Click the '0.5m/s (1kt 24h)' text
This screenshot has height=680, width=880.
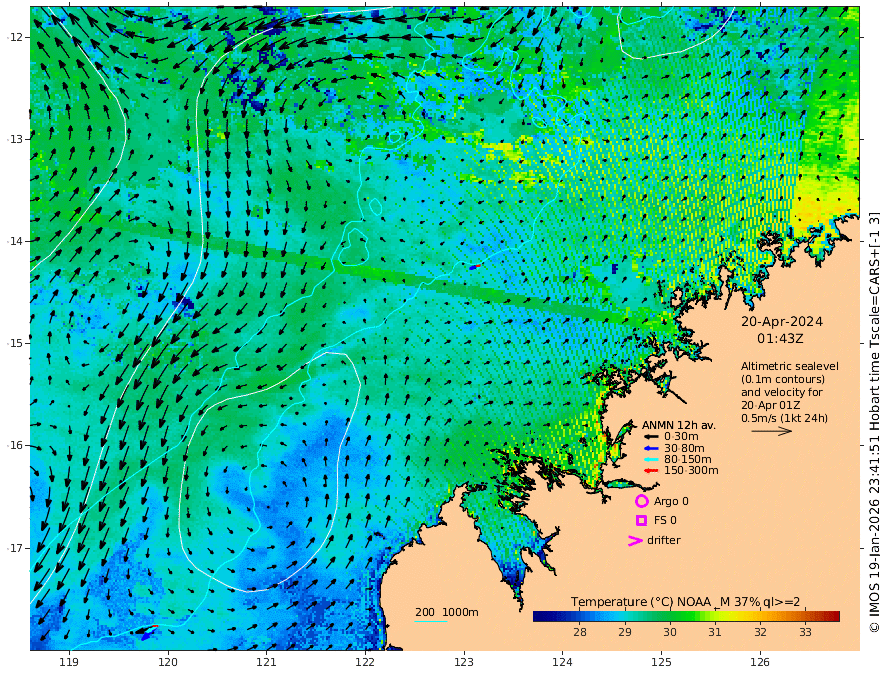(784, 418)
